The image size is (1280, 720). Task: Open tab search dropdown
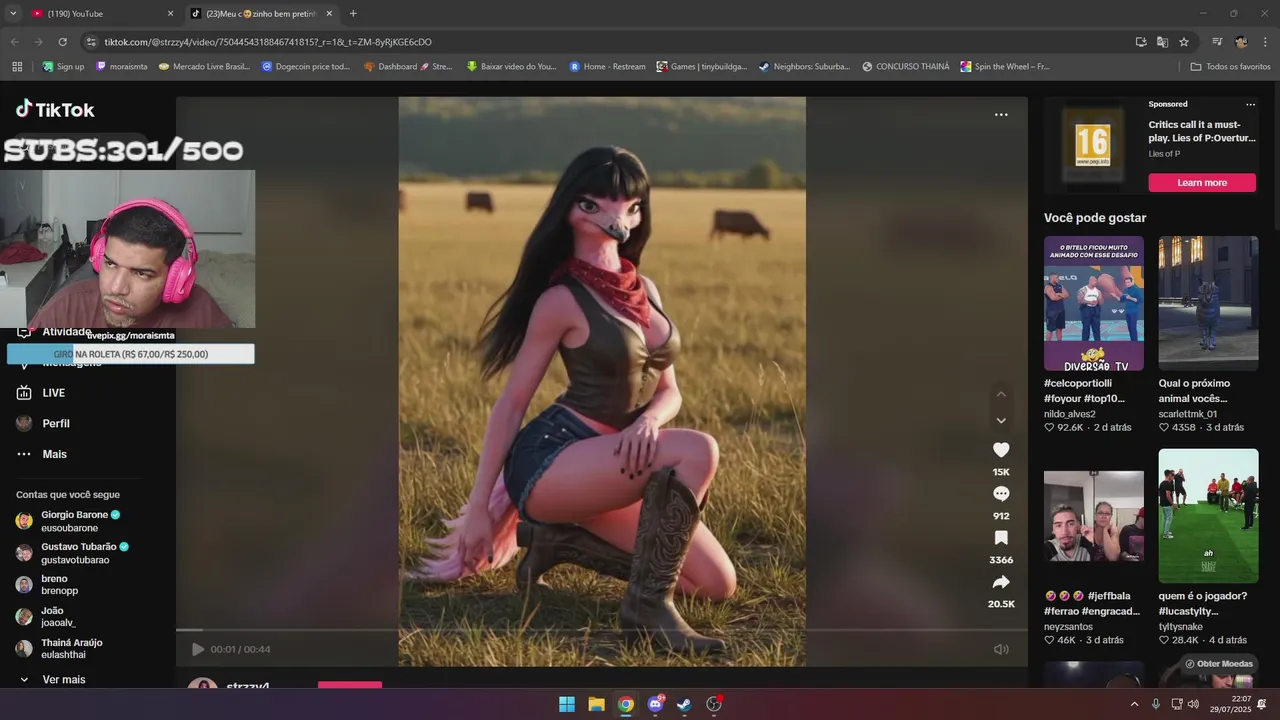(13, 13)
